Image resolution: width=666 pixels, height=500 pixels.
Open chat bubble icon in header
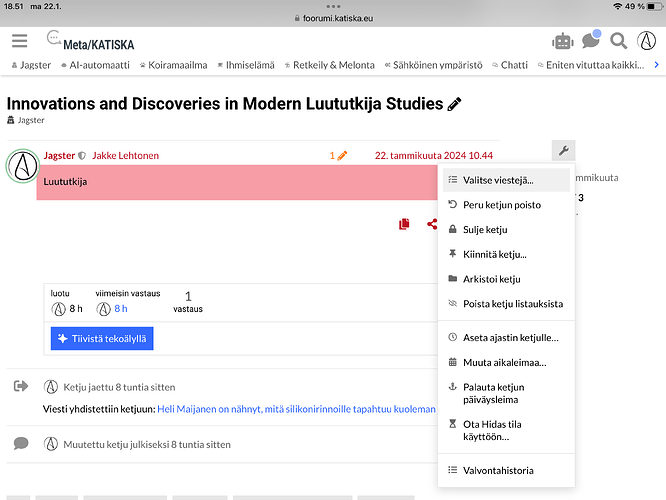coord(591,40)
